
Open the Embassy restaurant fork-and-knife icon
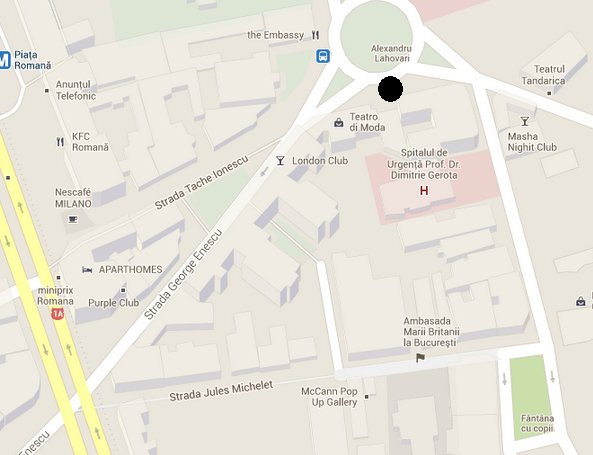[x=315, y=35]
